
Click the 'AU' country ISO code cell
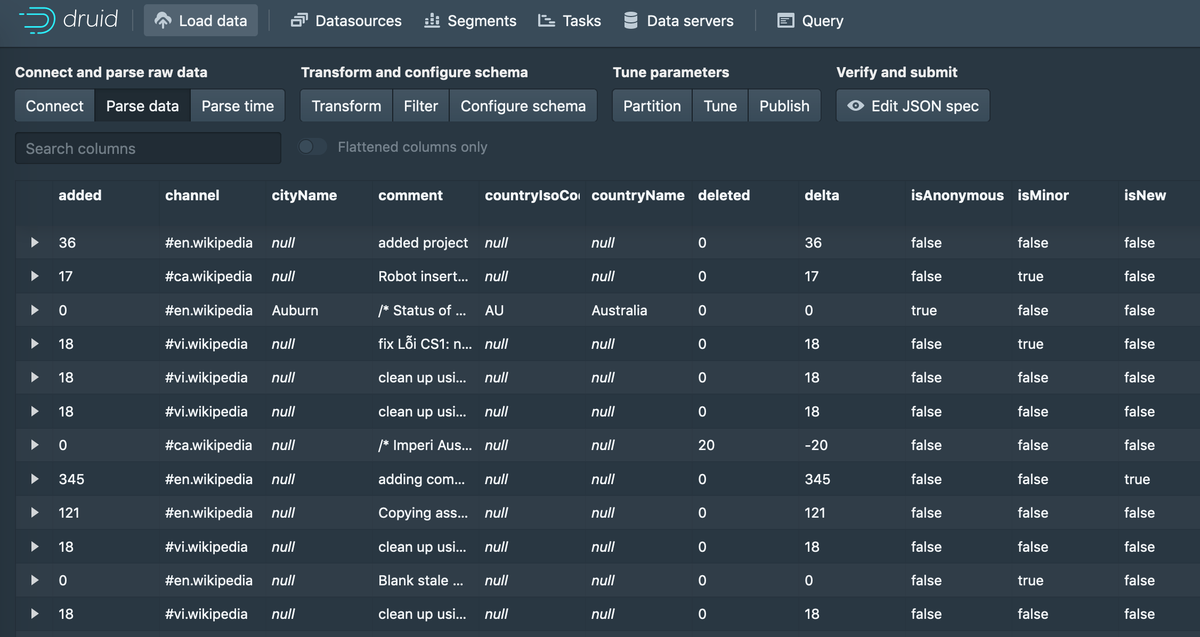point(494,311)
